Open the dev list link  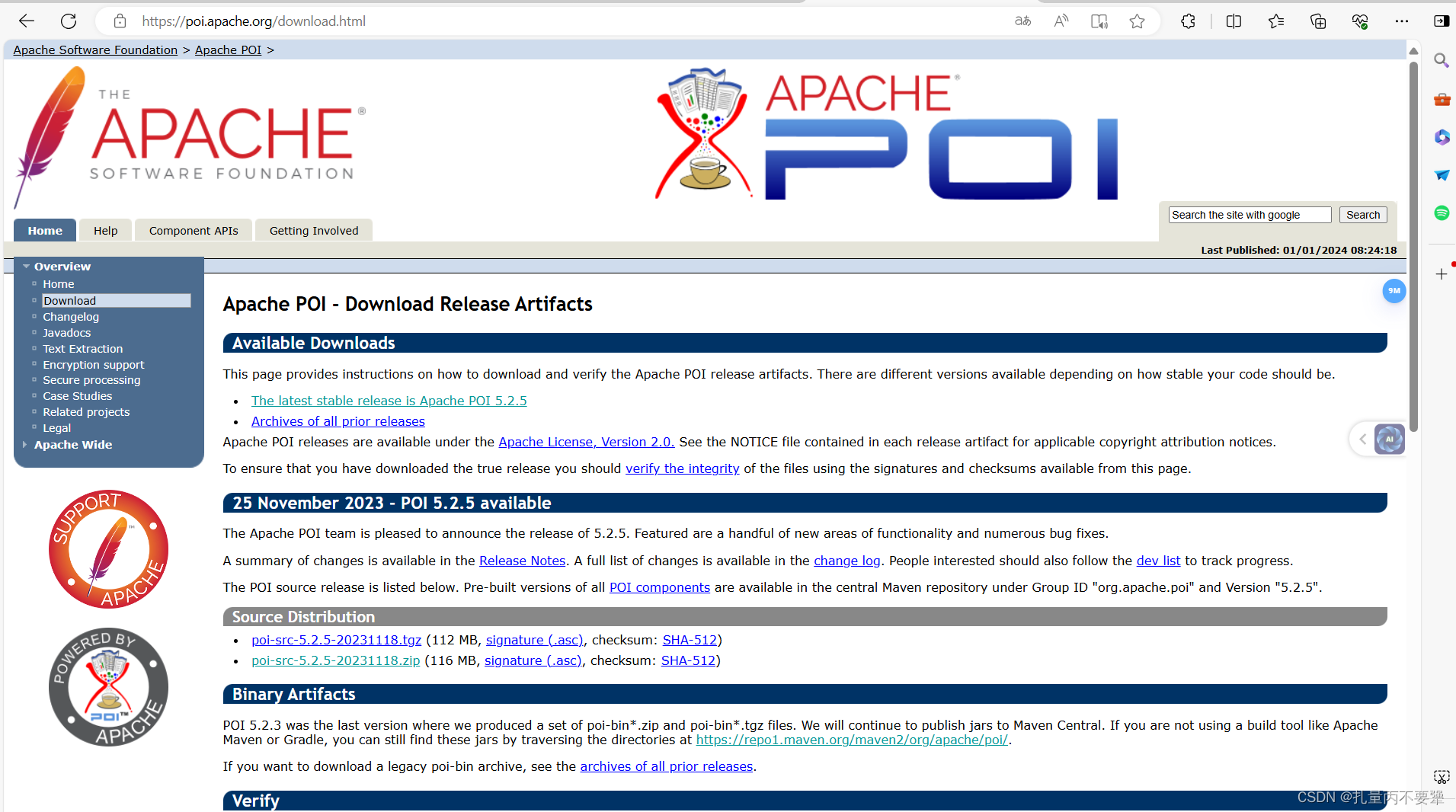tap(1158, 561)
